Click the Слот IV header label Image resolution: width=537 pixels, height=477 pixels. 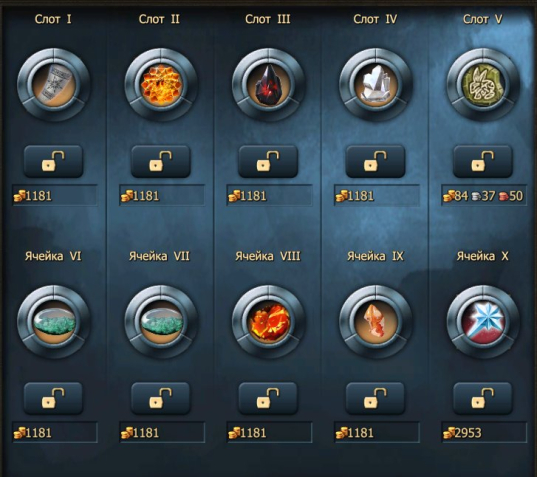pos(375,19)
